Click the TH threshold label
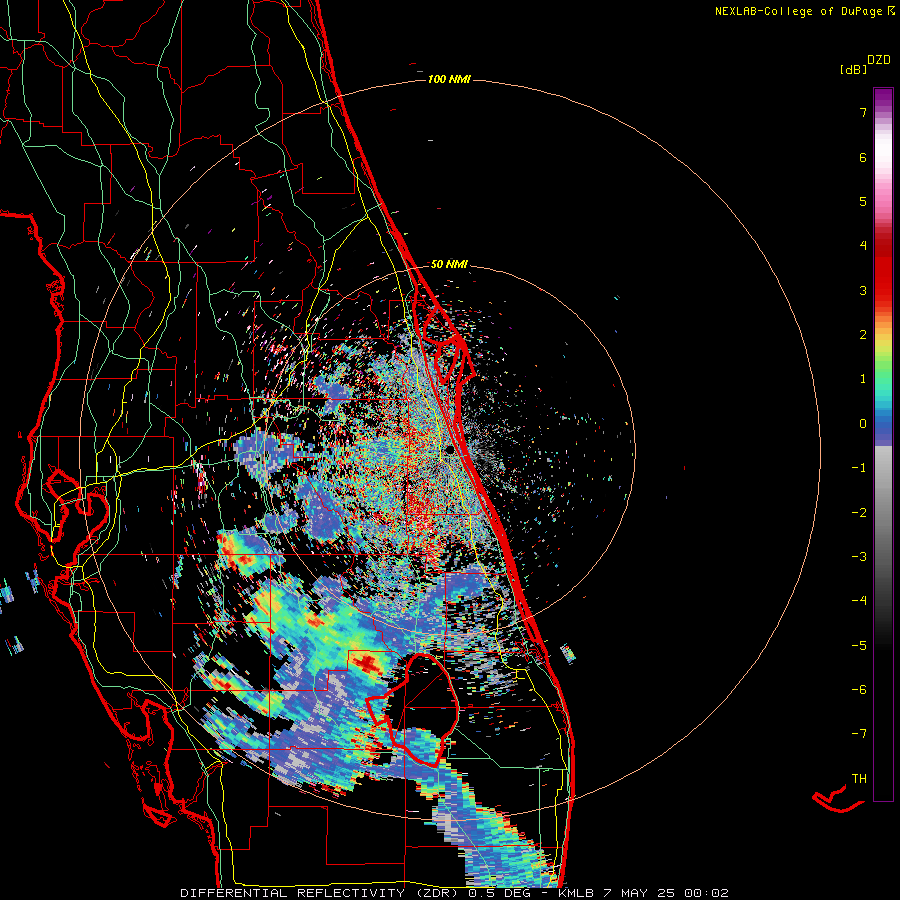900x900 pixels. click(x=859, y=779)
